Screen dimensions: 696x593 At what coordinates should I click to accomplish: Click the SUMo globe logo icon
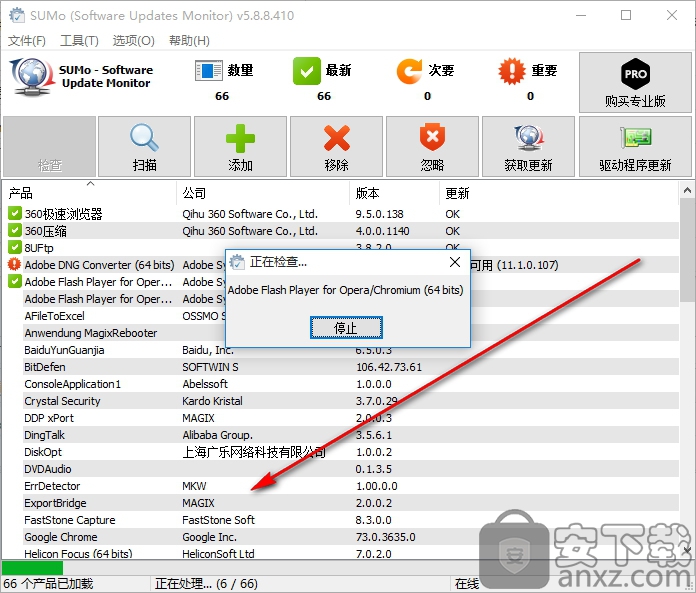click(31, 76)
